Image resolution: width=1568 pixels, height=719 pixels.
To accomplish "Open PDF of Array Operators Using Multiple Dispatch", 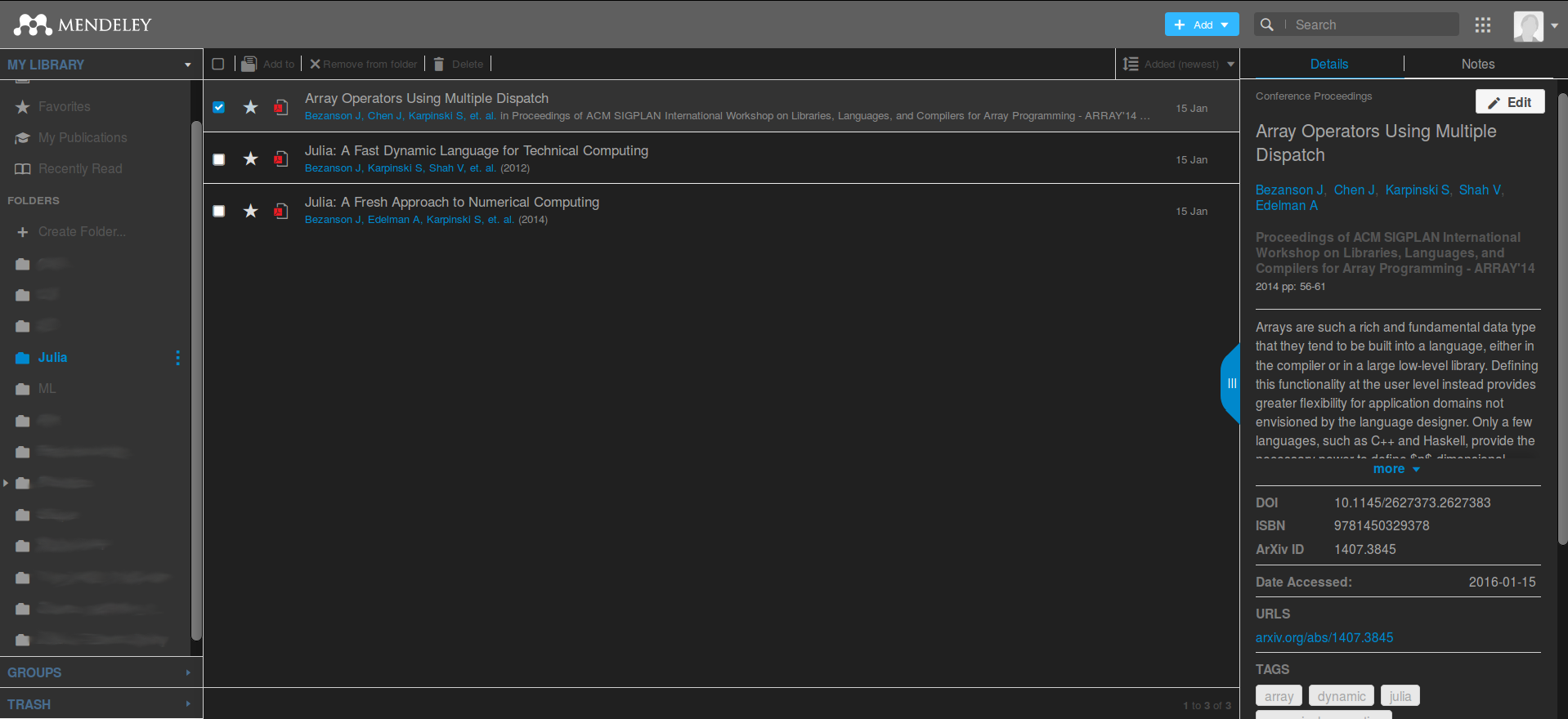I will pos(281,107).
